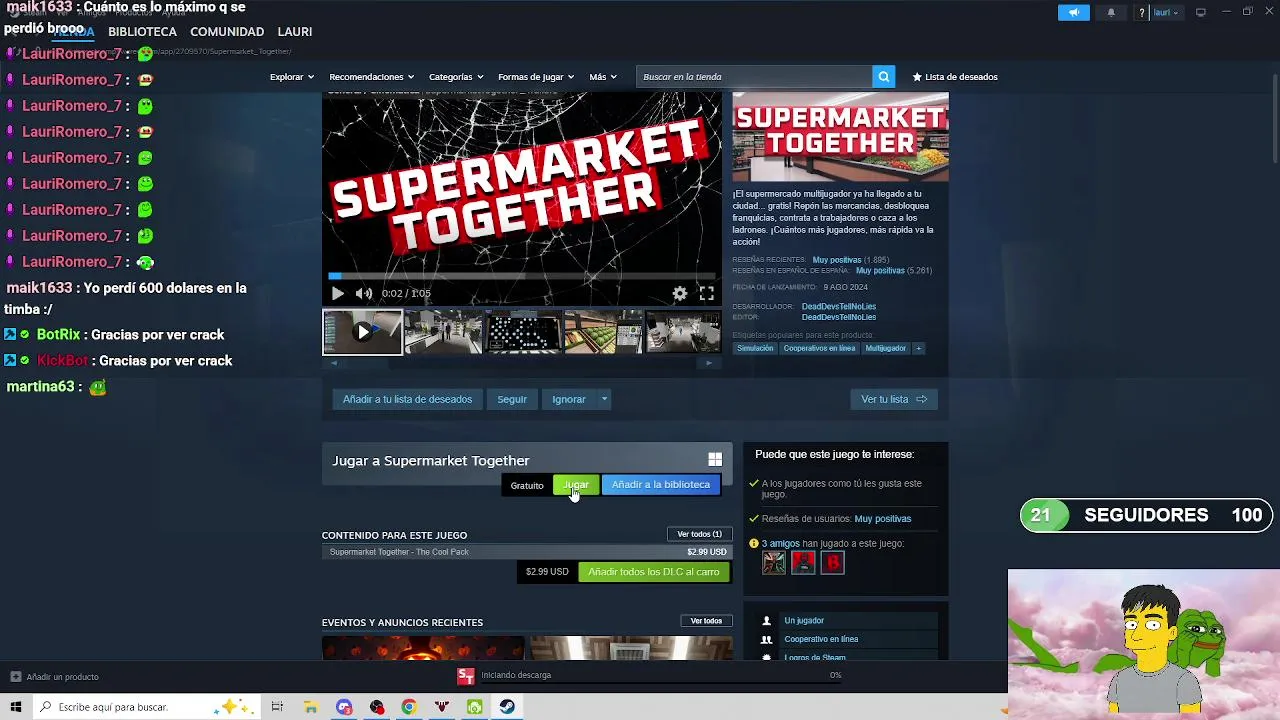Viewport: 1280px width, 720px height.
Task: Select the fourth screenshot thumbnail
Action: coord(603,332)
